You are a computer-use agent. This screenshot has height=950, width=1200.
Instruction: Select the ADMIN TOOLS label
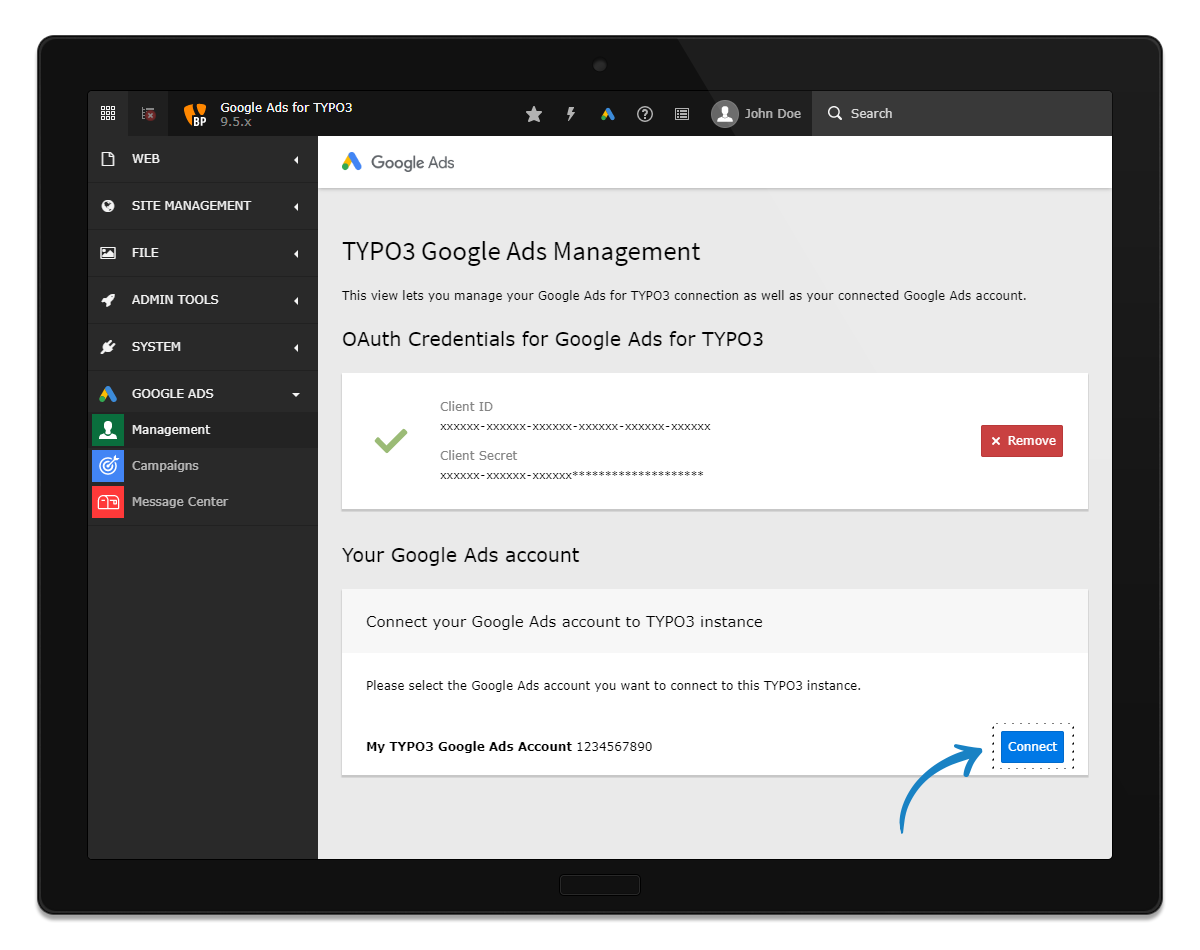(175, 300)
